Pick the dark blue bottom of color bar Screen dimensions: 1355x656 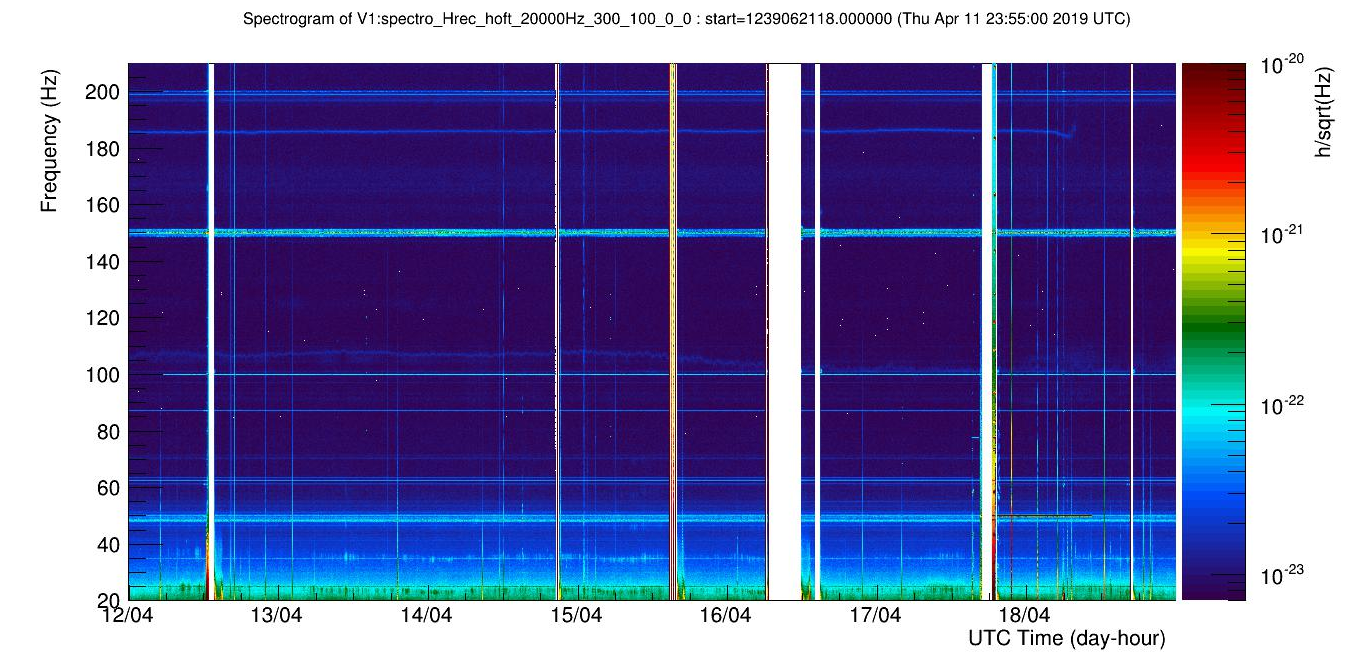coord(1213,590)
